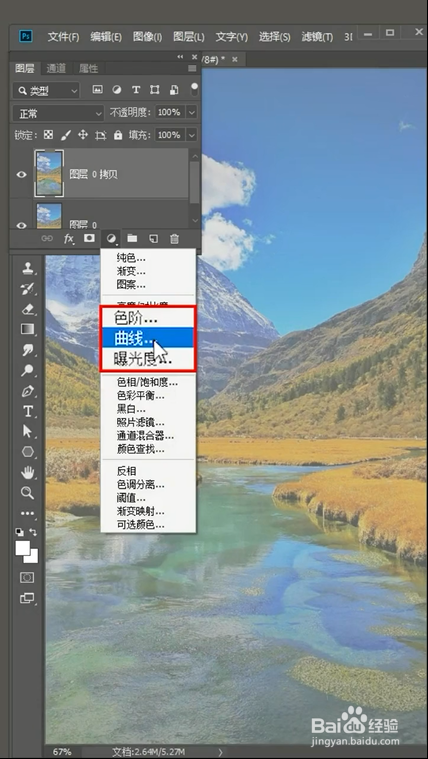The image size is (428, 759).
Task: Collapse the panel with double arrows
Action: tap(180, 57)
